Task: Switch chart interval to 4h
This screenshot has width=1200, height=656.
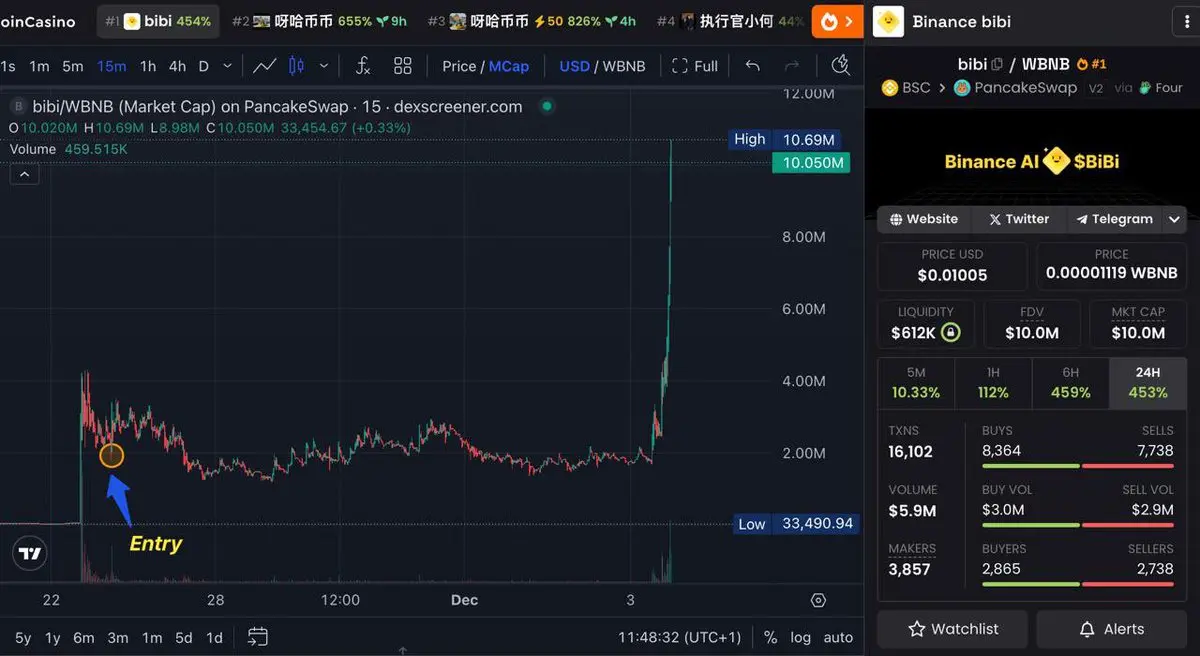Action: pyautogui.click(x=177, y=66)
